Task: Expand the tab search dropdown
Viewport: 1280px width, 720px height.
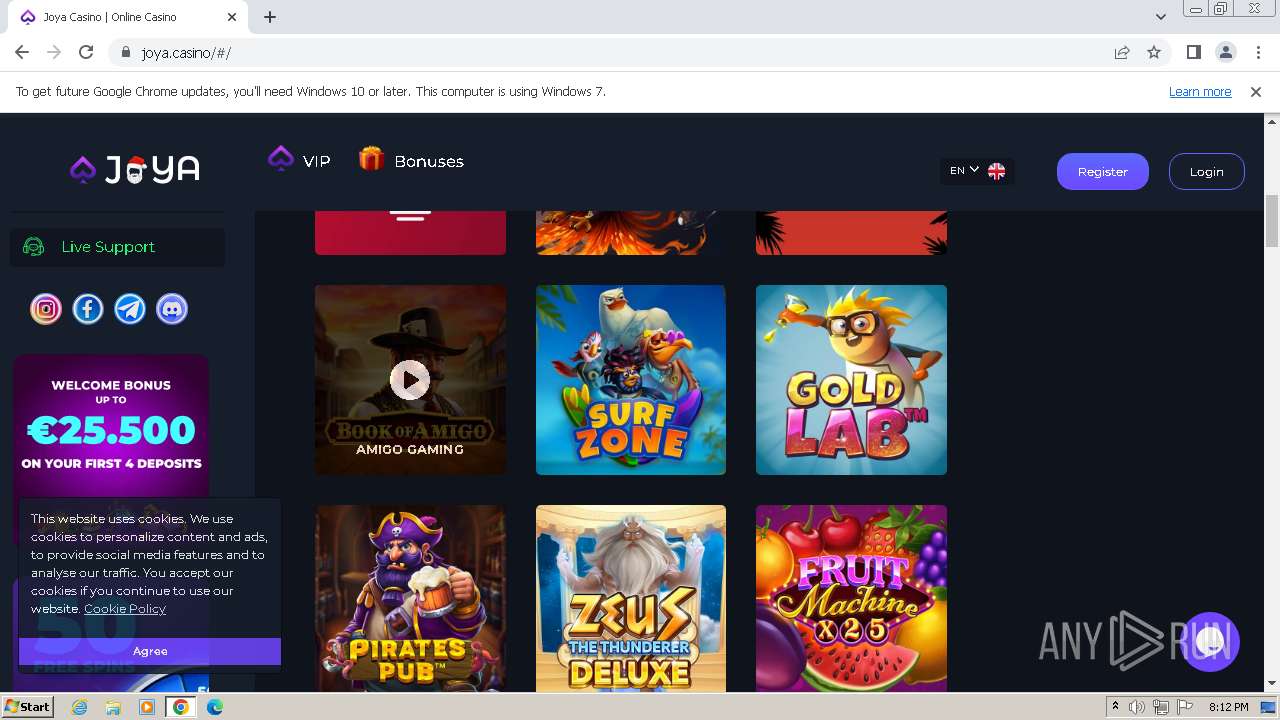Action: point(1160,17)
